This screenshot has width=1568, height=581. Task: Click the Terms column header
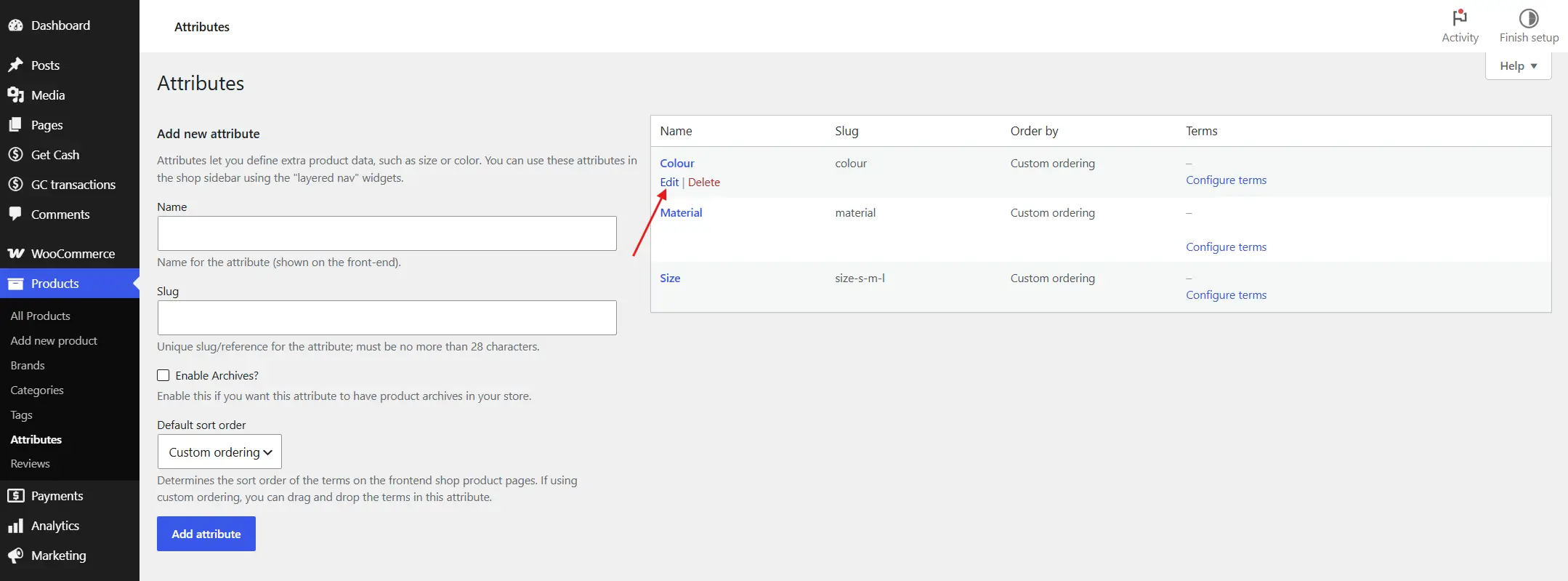1201,131
